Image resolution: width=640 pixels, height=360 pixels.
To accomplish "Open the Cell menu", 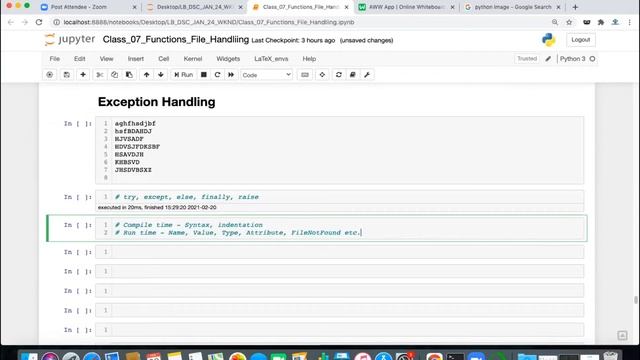I will tap(164, 59).
